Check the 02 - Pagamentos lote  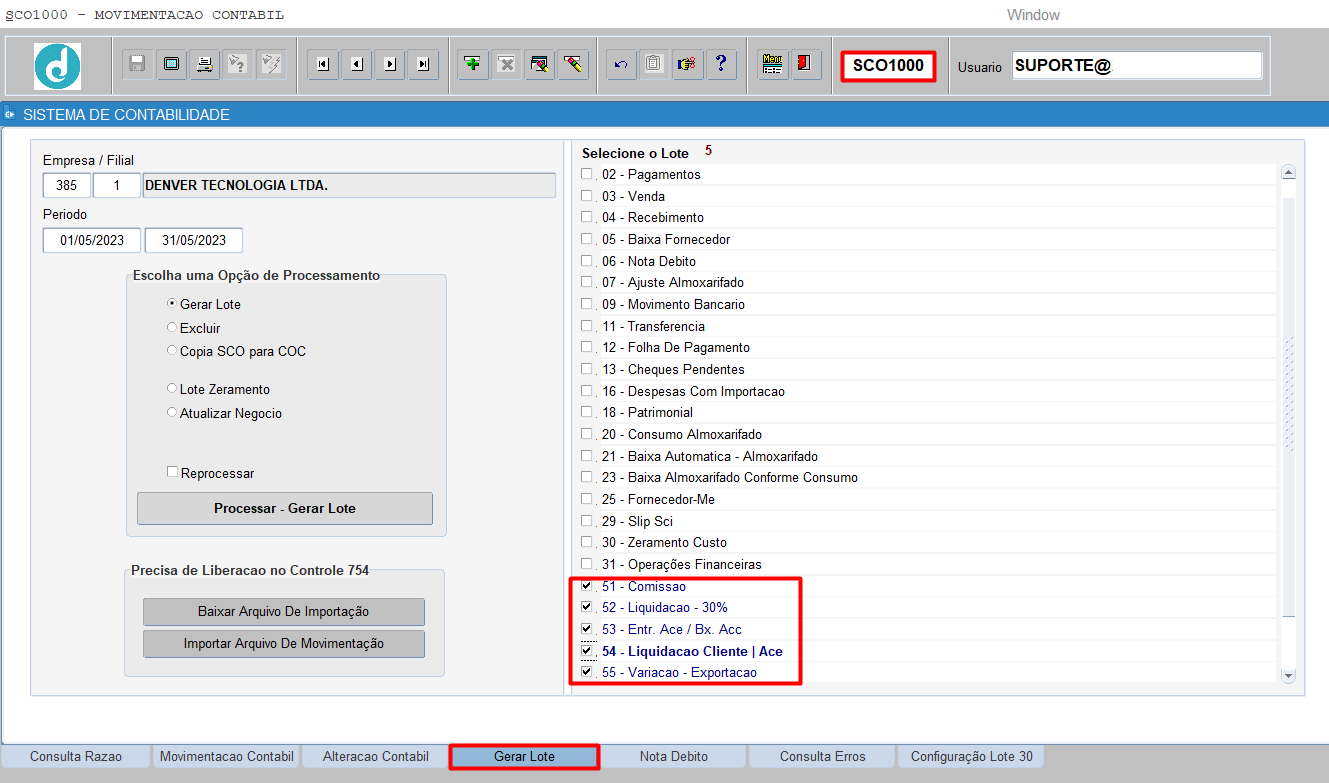(587, 174)
